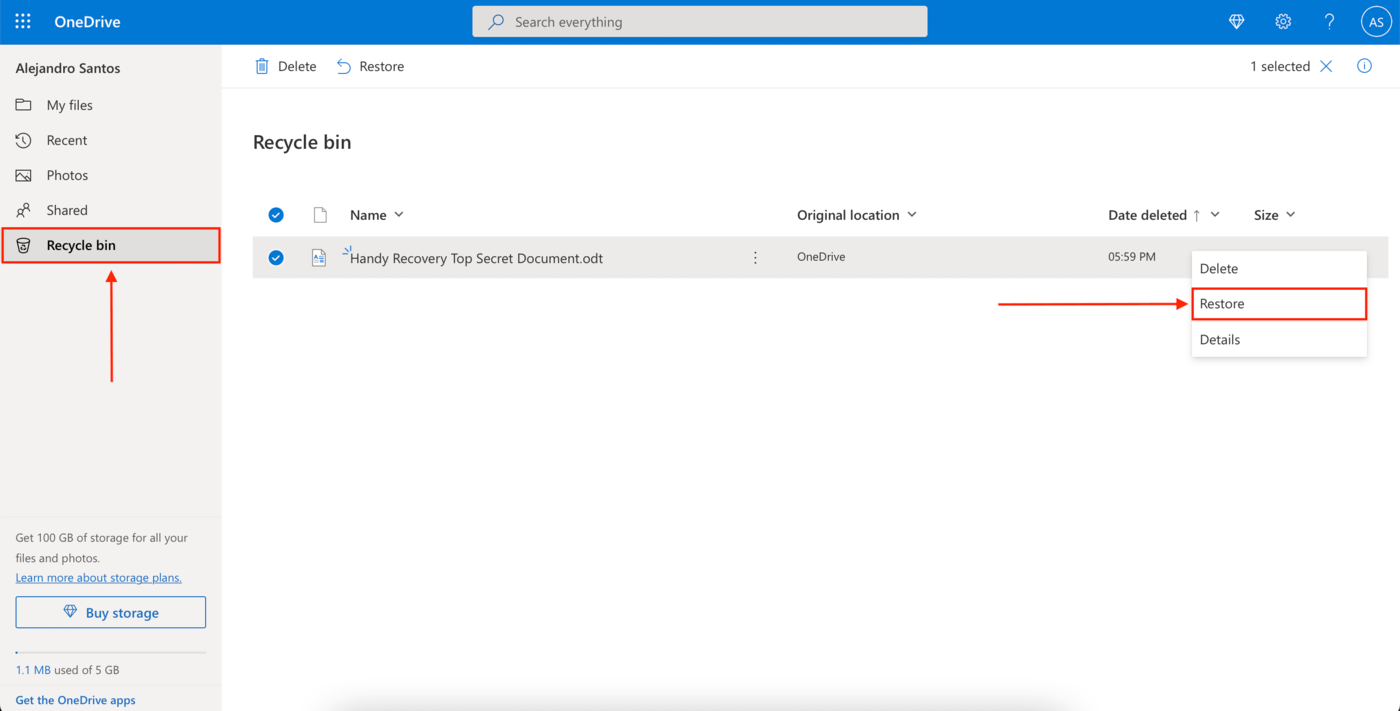Open the Settings gear icon
The image size is (1400, 711).
(x=1283, y=22)
